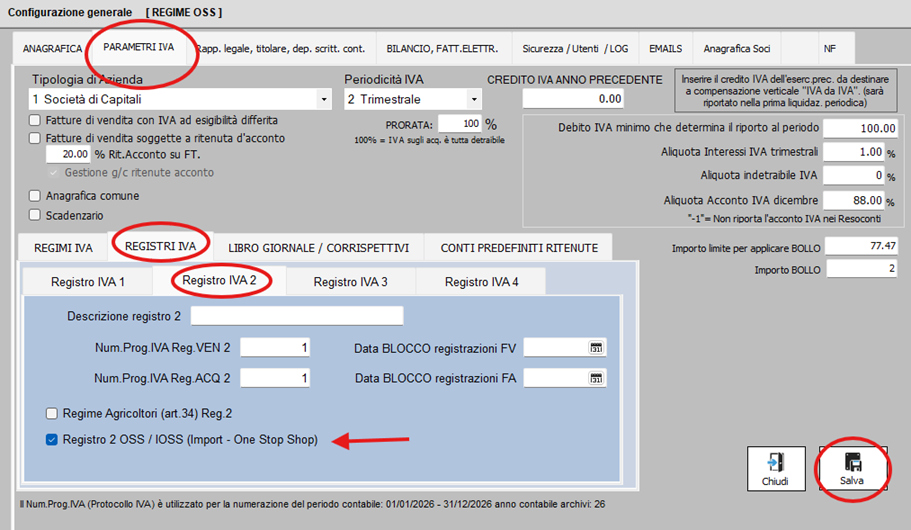
Task: Go to LIBRO GIORNALE / CORRISPETTIVI tab
Action: point(318,247)
